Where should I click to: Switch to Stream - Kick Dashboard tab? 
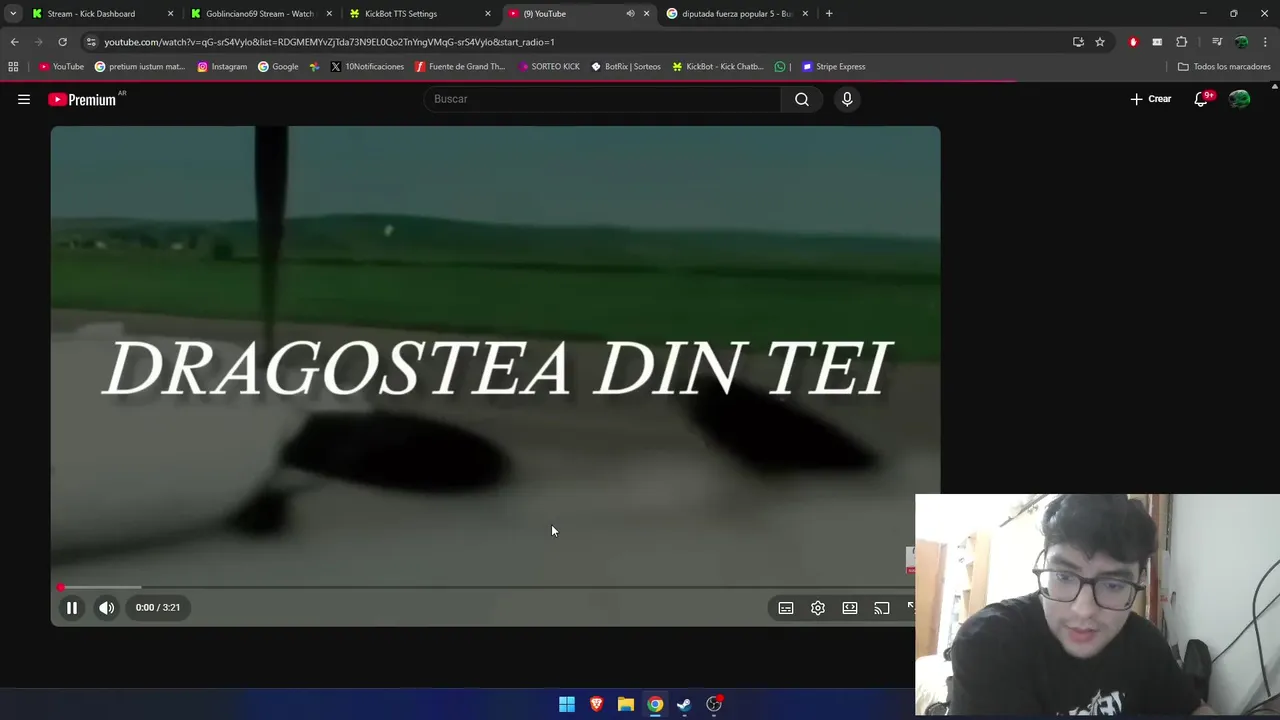[x=100, y=14]
